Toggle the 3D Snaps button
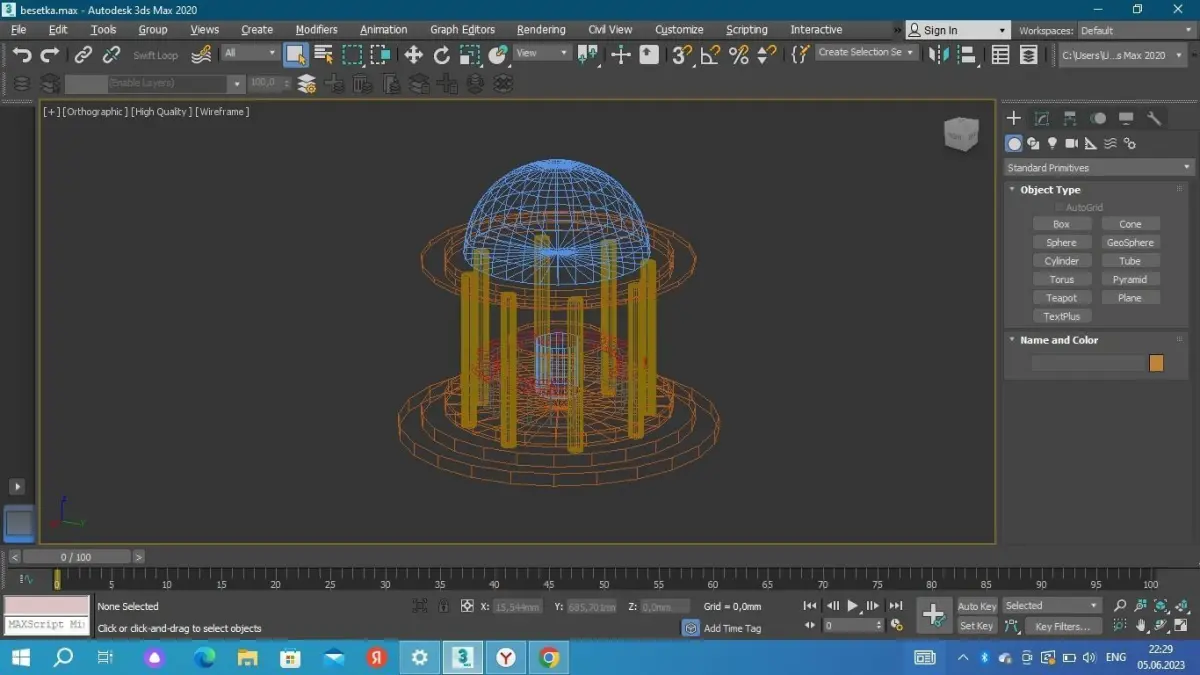The height and width of the screenshot is (675, 1200). (682, 55)
